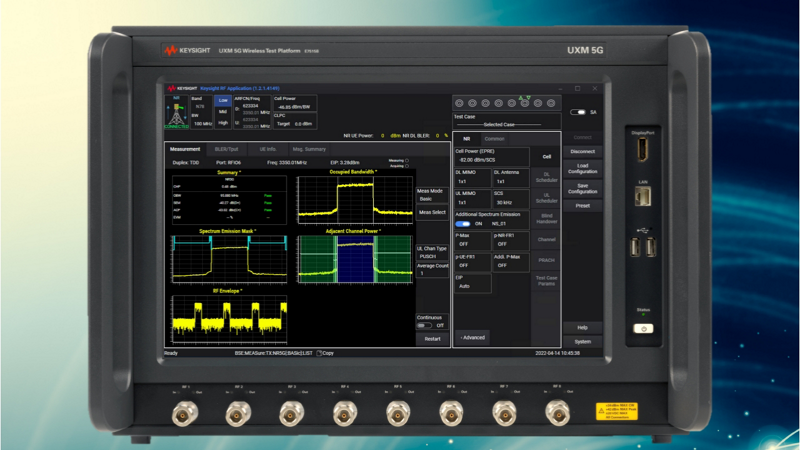Open the SCS 30 kHz setting

click(511, 198)
